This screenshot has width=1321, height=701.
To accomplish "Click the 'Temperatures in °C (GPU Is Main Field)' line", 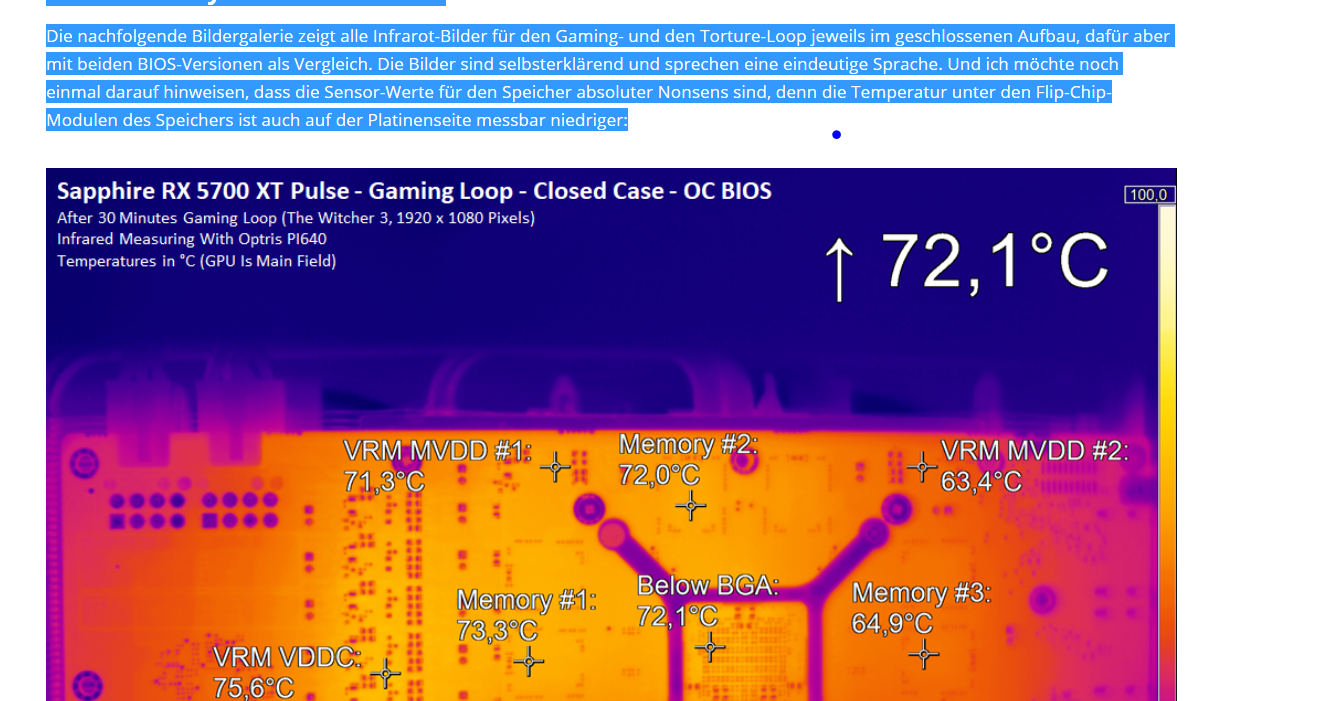I will 197,261.
